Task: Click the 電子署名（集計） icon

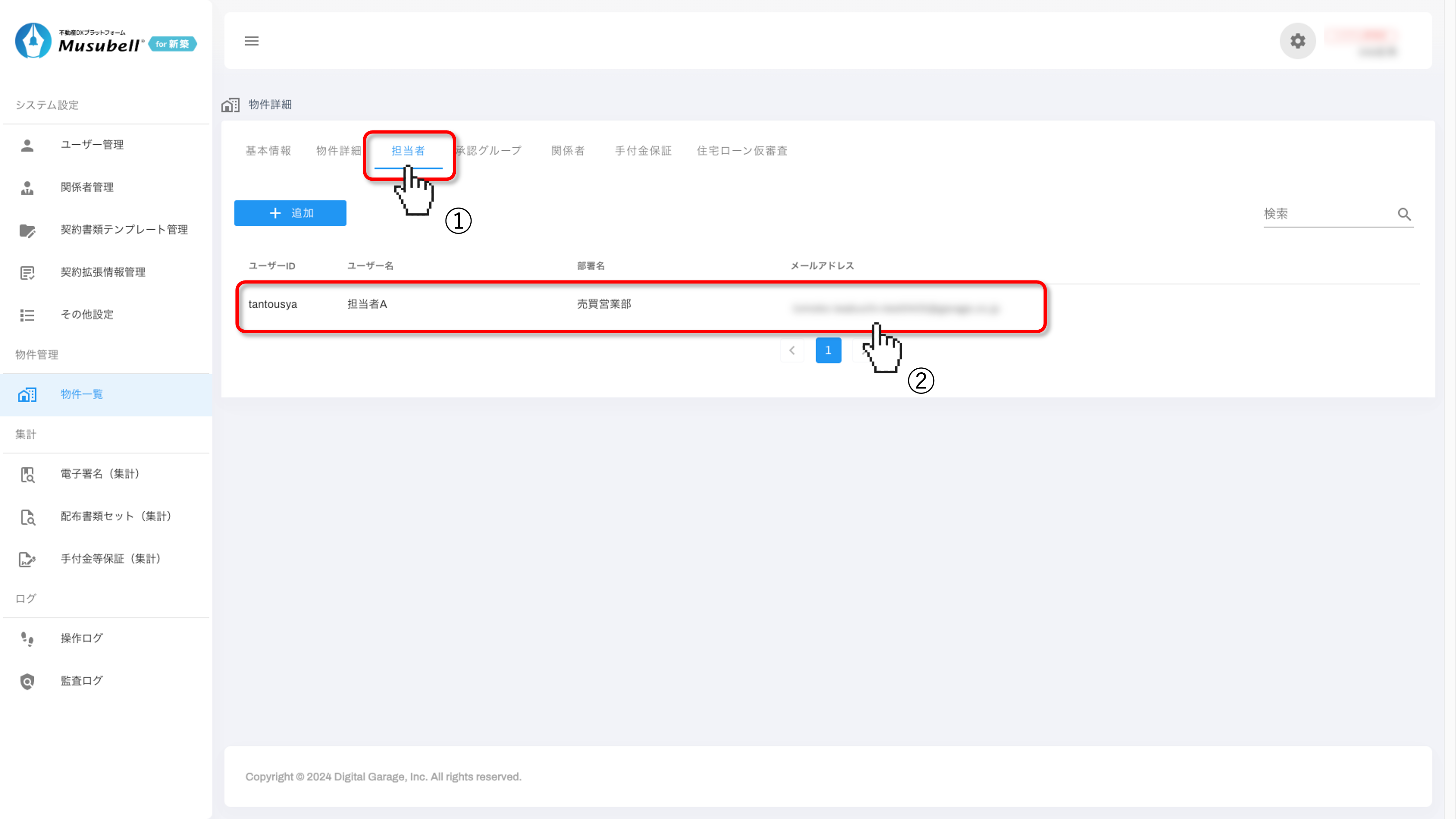Action: coord(27,474)
